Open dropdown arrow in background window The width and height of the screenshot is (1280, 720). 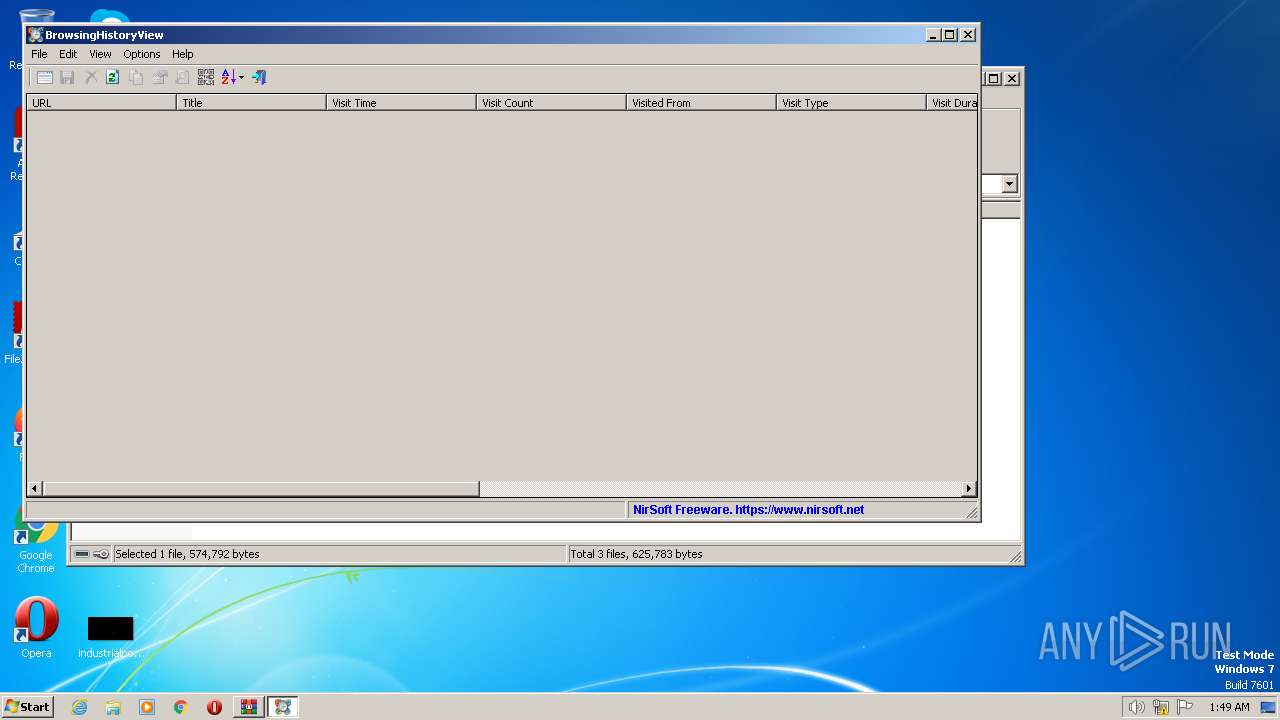(1009, 184)
